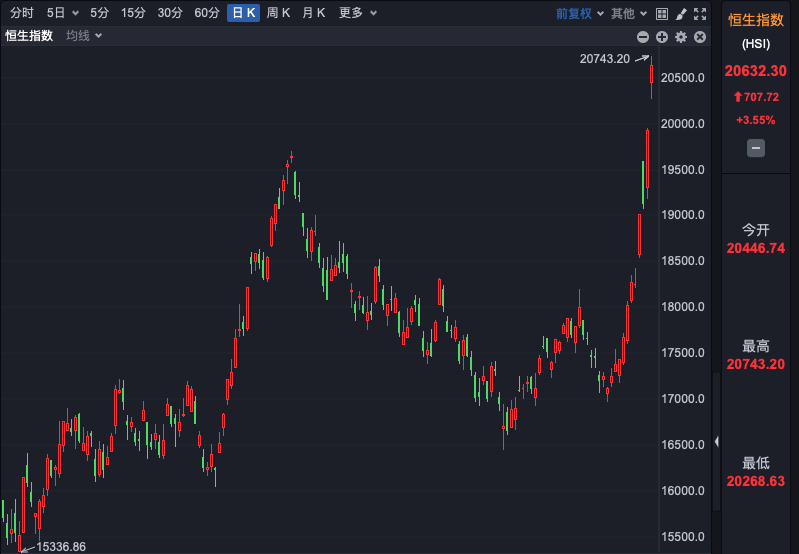
Task: Open the chart layout grid icon
Action: tap(662, 14)
